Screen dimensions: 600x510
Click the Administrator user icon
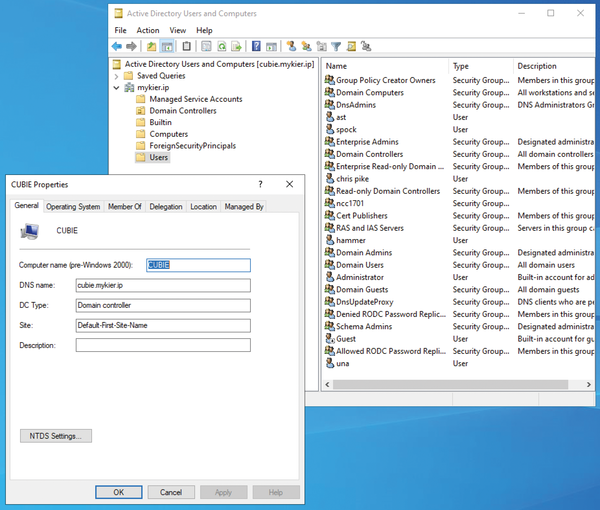click(330, 277)
